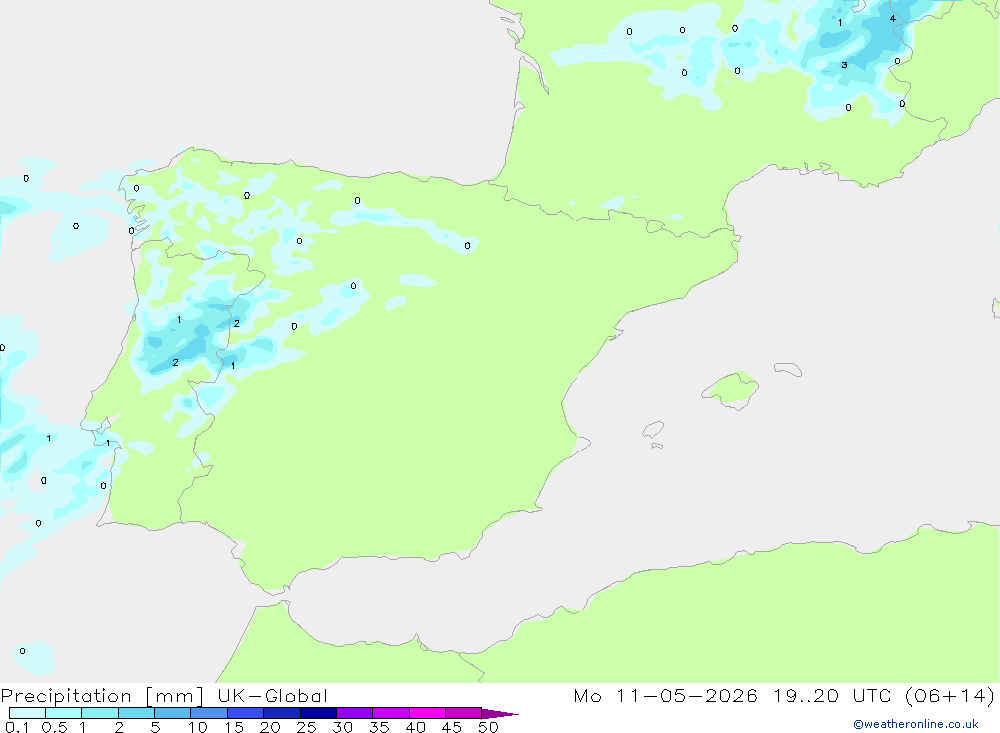
Task: Click the 5–10 mm blue legend swatch
Action: (x=172, y=713)
